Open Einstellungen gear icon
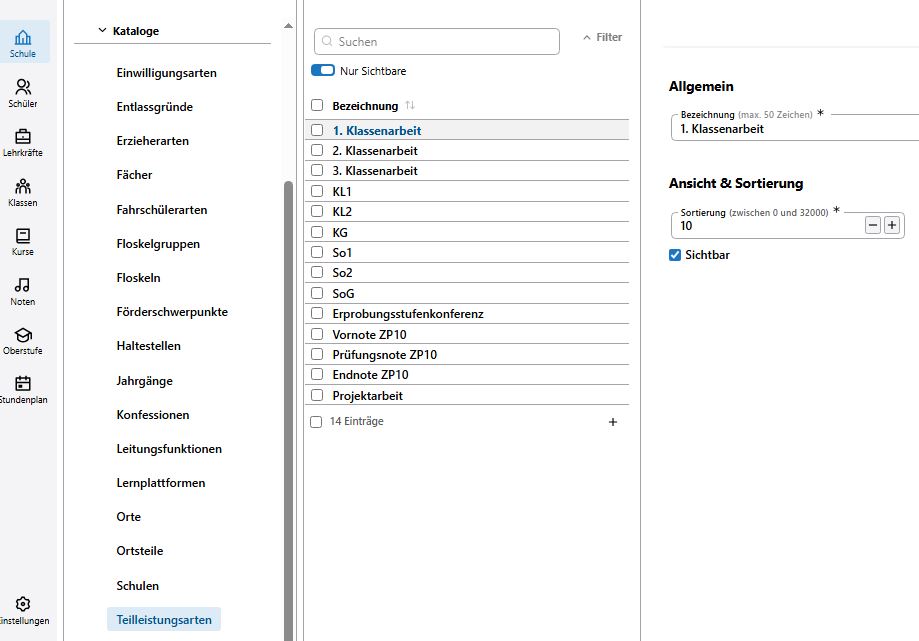This screenshot has width=919, height=641. (x=23, y=604)
